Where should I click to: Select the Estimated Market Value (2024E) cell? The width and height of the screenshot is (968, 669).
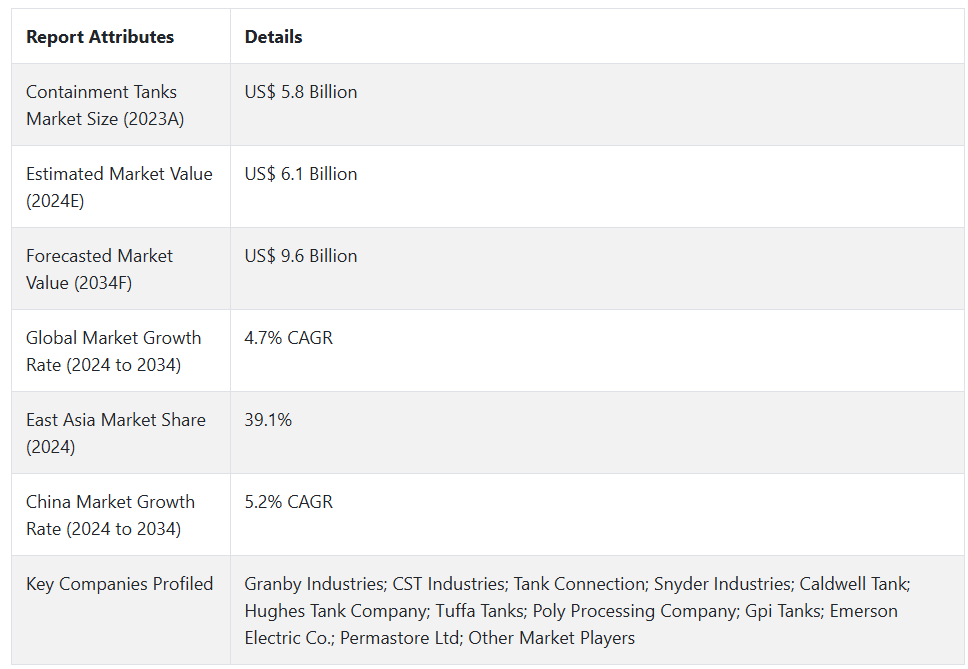(119, 187)
